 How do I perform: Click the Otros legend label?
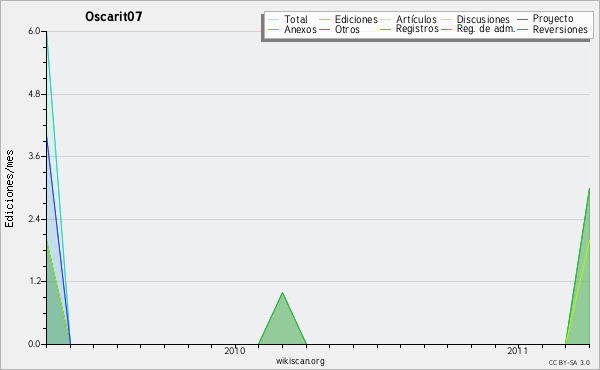click(x=347, y=29)
